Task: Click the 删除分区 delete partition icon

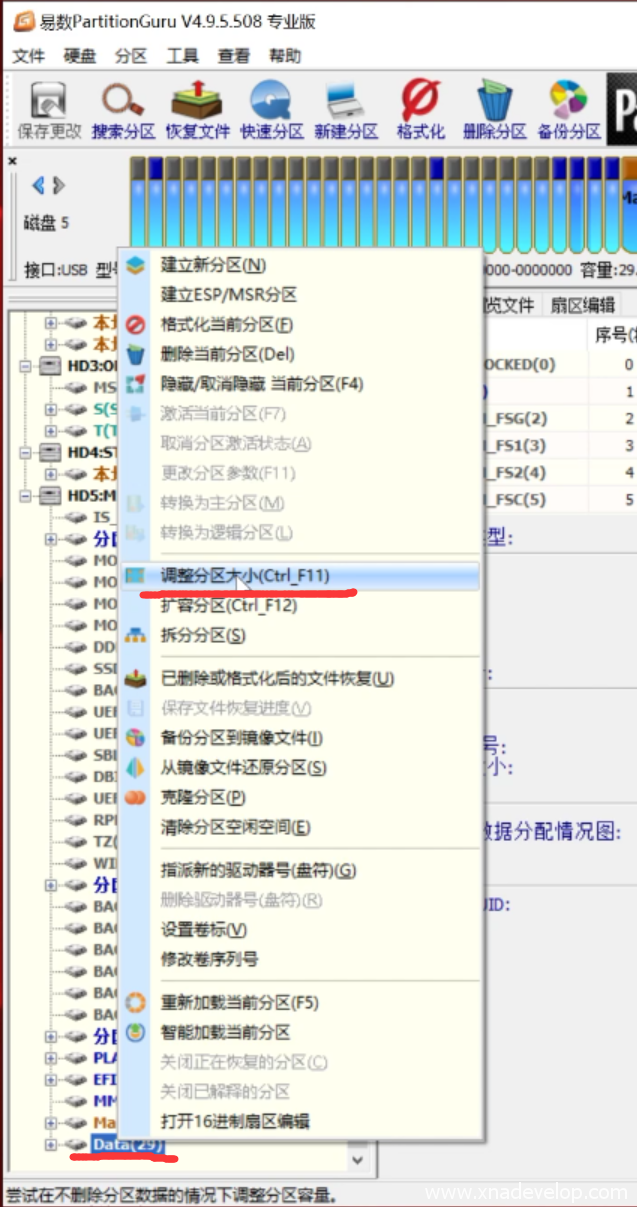Action: pos(494,110)
